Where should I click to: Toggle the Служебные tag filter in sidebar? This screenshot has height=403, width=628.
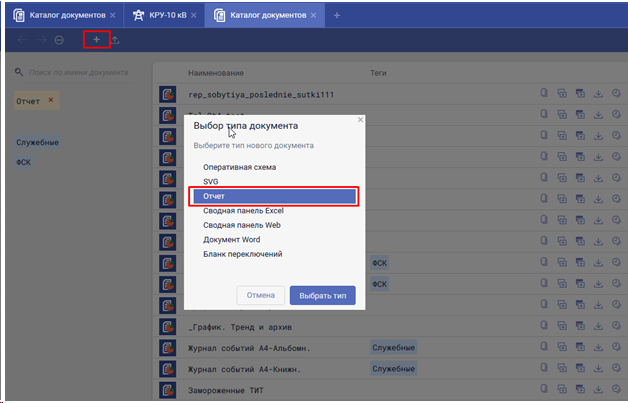(37, 142)
